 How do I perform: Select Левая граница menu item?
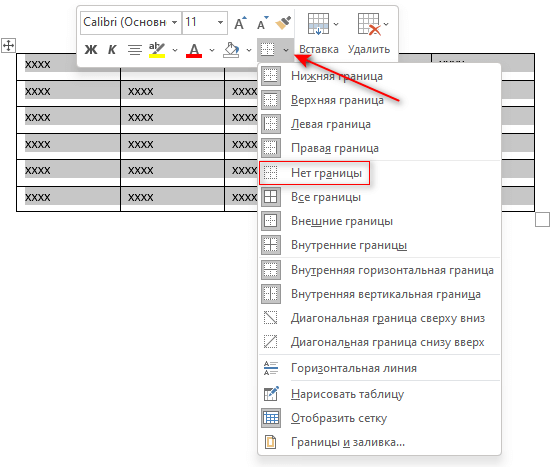380,124
